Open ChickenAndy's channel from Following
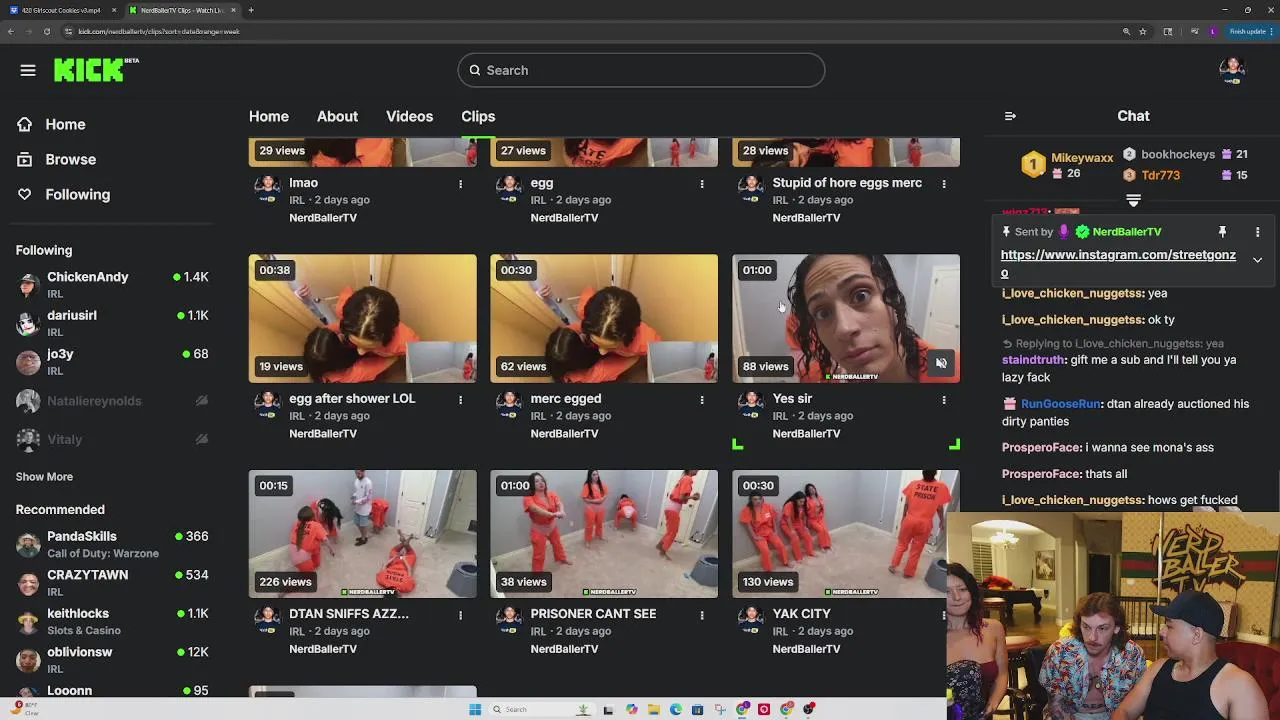The image size is (1280, 720). click(x=113, y=284)
